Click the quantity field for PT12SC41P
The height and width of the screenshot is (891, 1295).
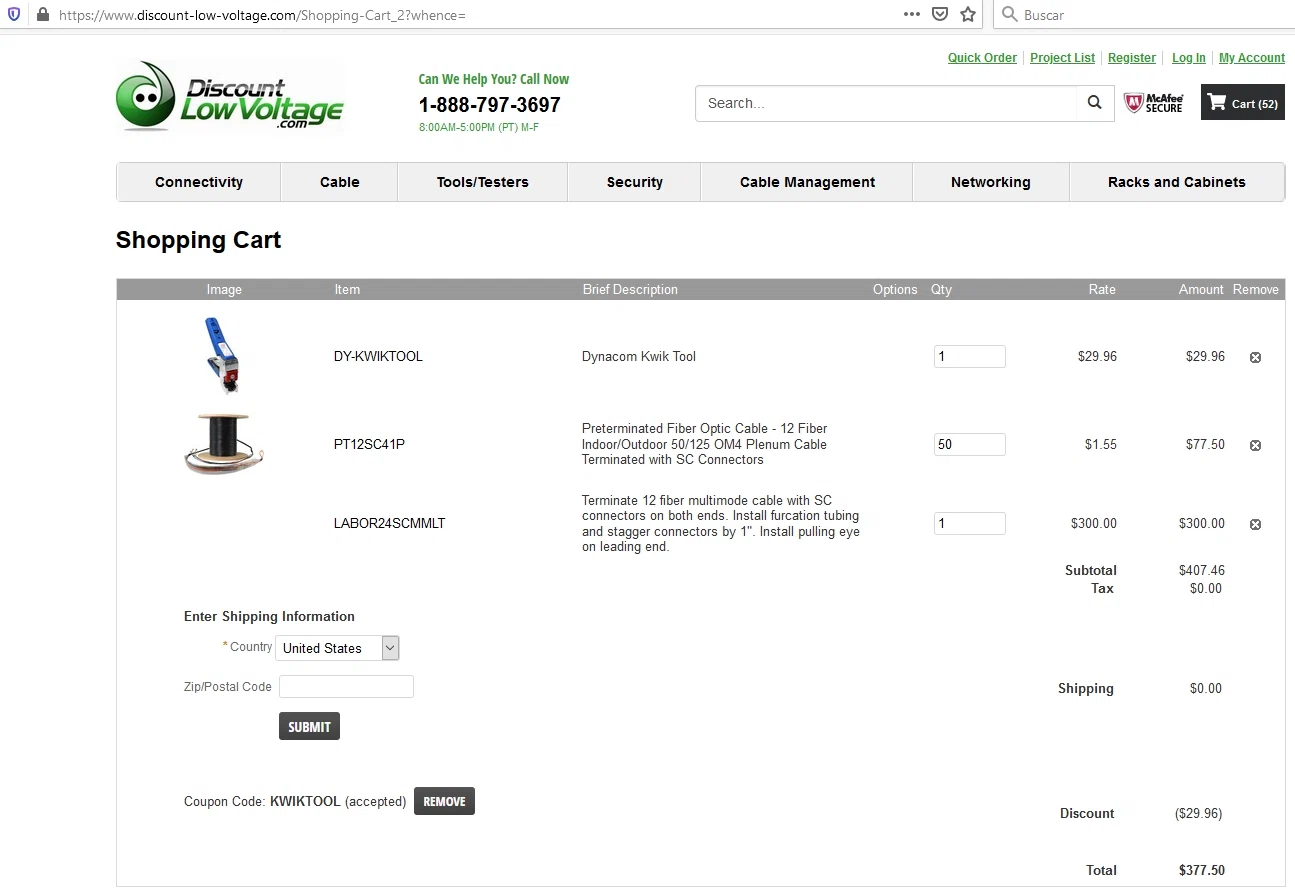click(x=970, y=444)
